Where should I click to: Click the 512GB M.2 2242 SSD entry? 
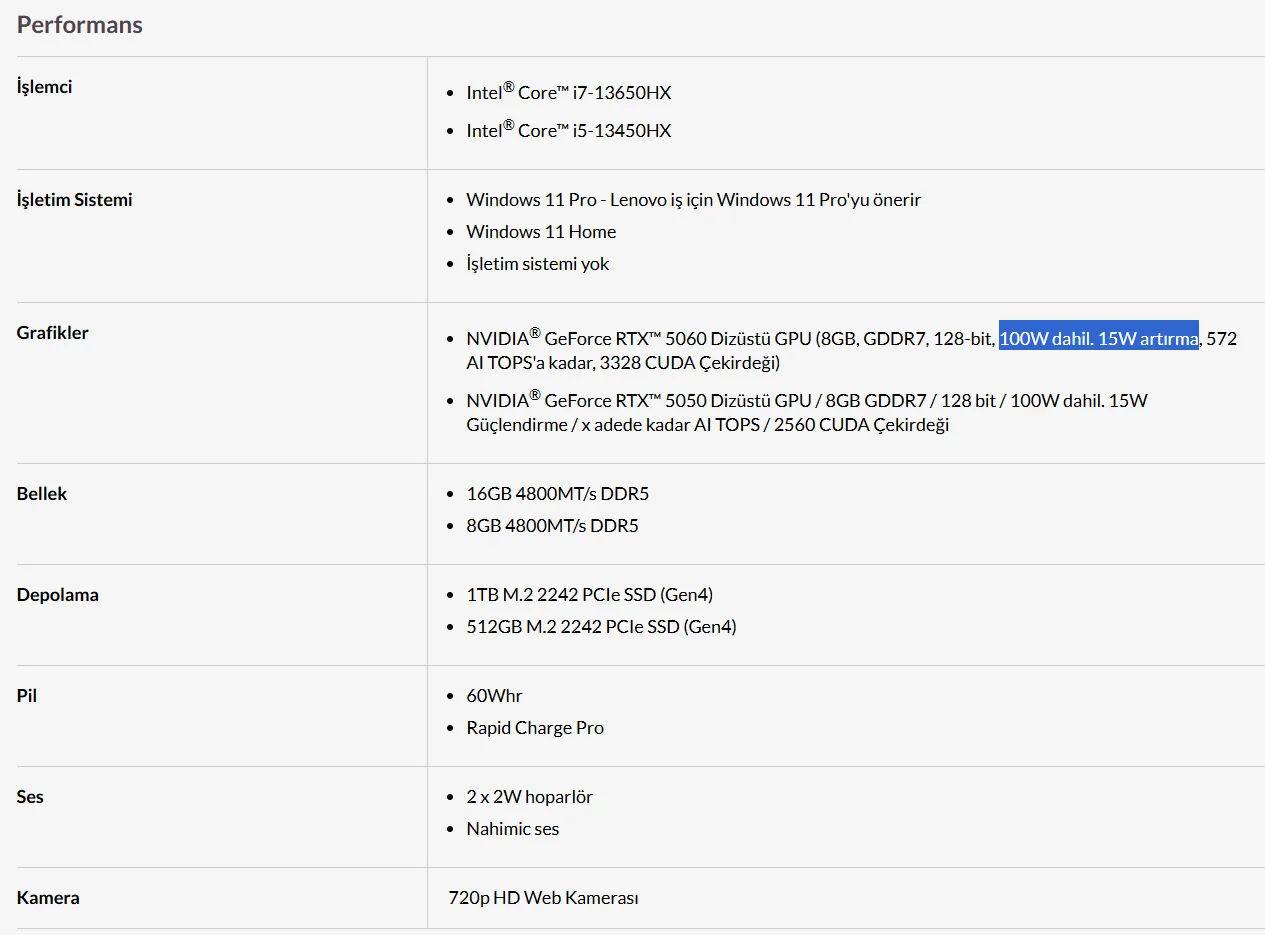click(601, 627)
